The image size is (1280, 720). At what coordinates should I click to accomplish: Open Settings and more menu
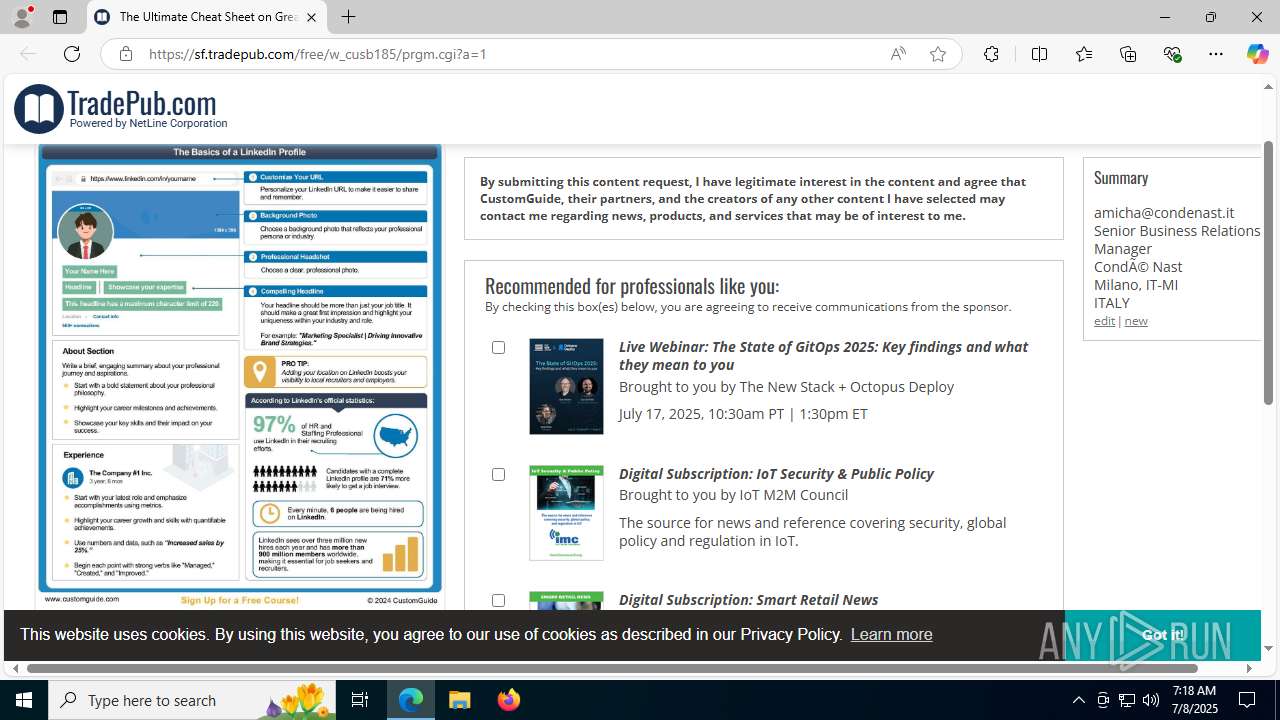tap(1216, 54)
